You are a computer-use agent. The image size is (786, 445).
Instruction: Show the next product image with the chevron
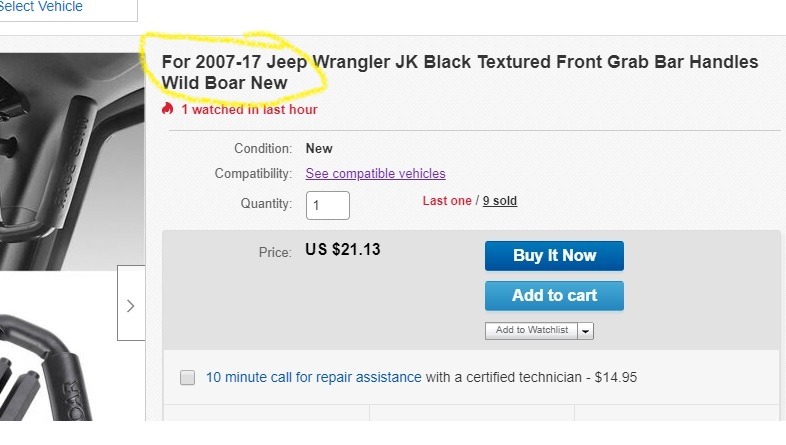[x=131, y=305]
